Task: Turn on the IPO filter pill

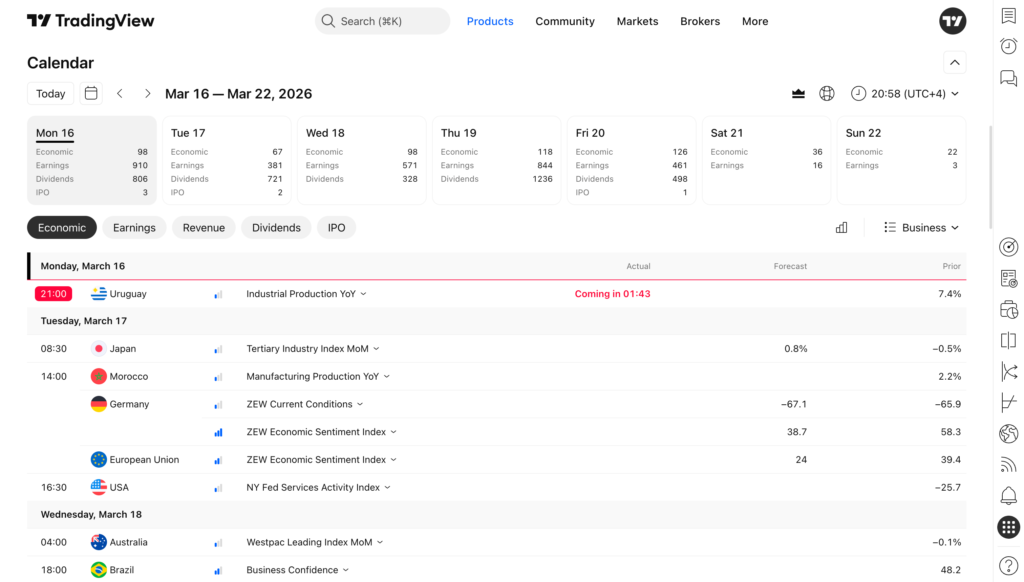Action: 336,227
